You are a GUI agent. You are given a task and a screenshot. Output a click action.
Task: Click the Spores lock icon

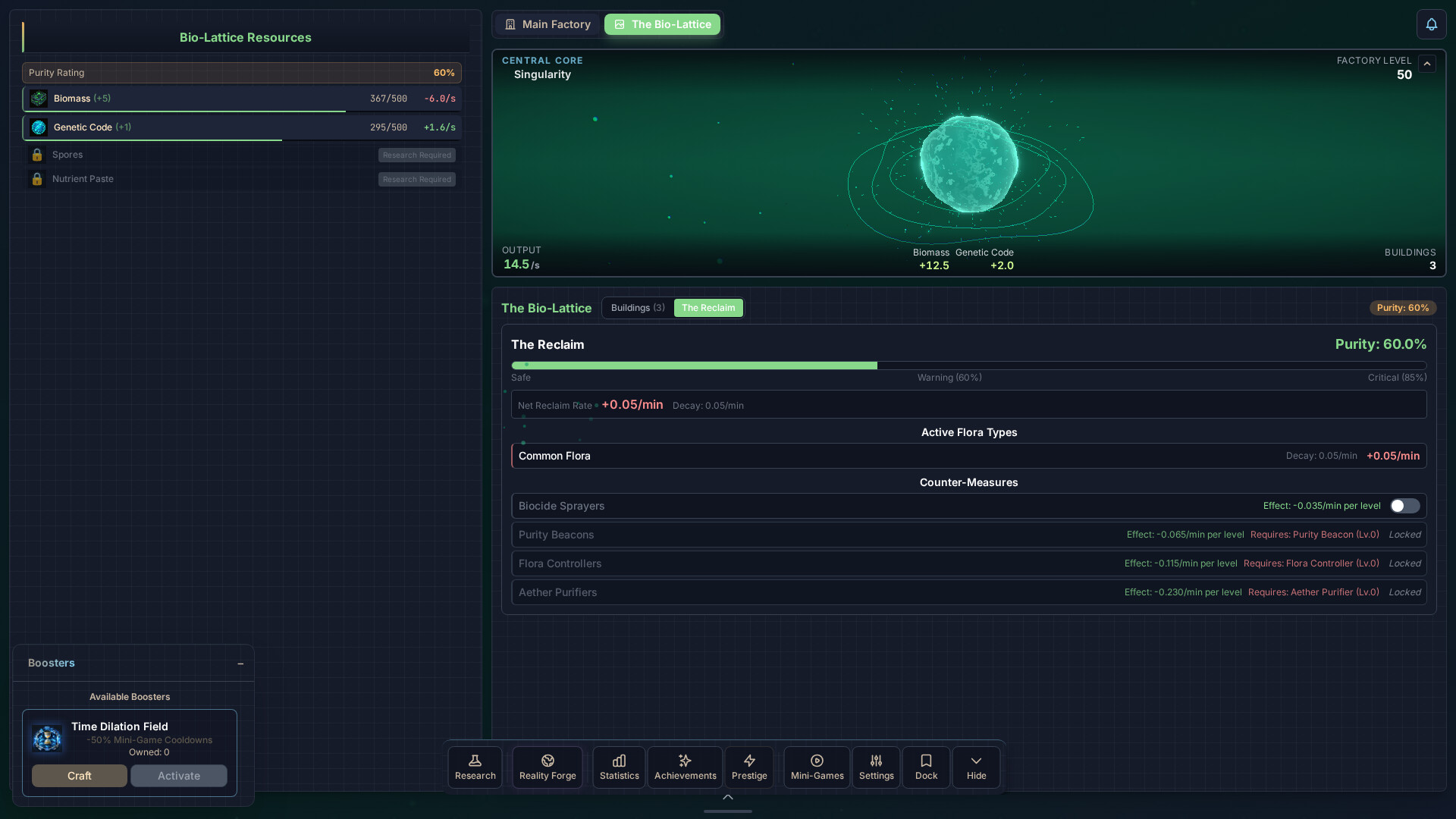36,155
